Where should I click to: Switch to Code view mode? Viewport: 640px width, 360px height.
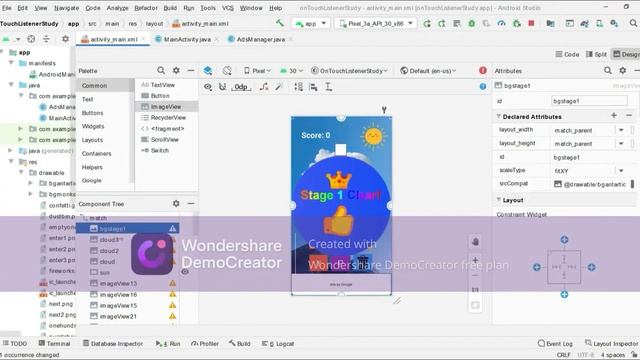click(x=567, y=54)
